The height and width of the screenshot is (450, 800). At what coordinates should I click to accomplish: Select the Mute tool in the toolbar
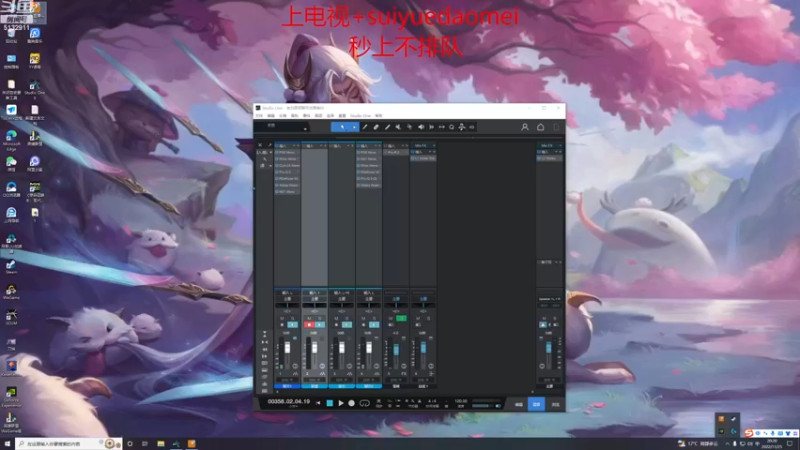point(398,127)
